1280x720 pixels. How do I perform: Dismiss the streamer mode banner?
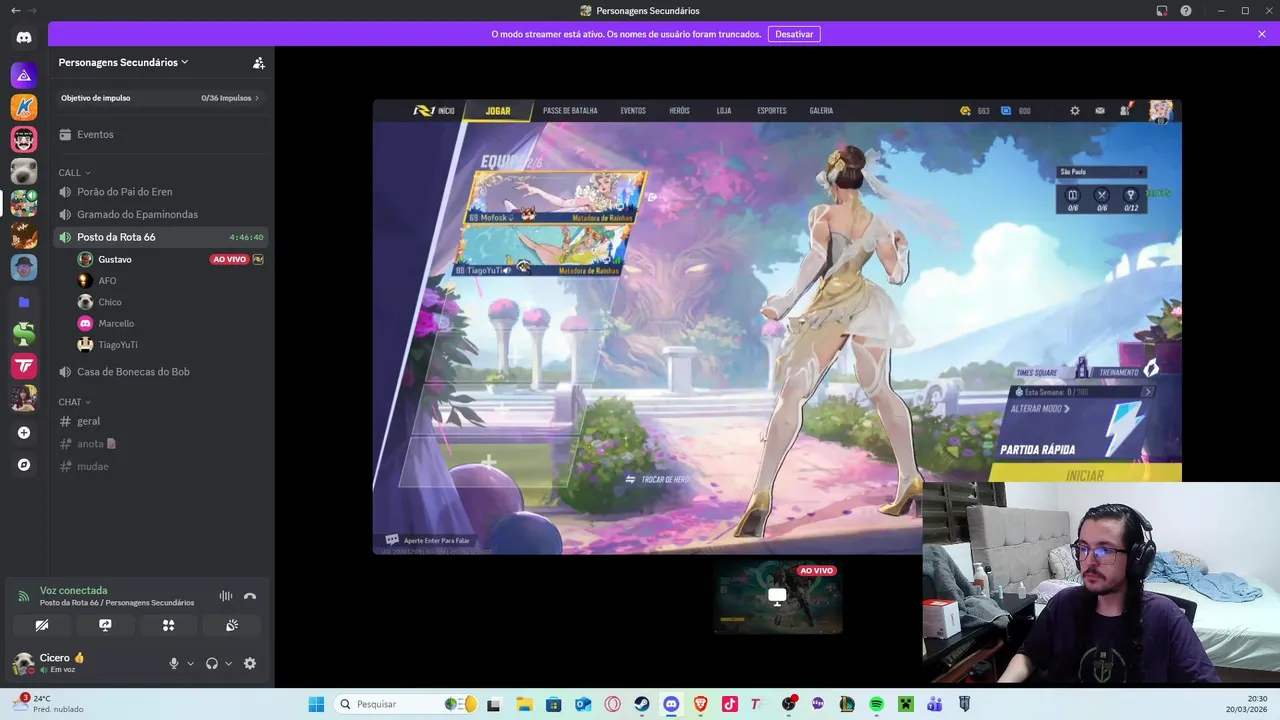pyautogui.click(x=1262, y=34)
